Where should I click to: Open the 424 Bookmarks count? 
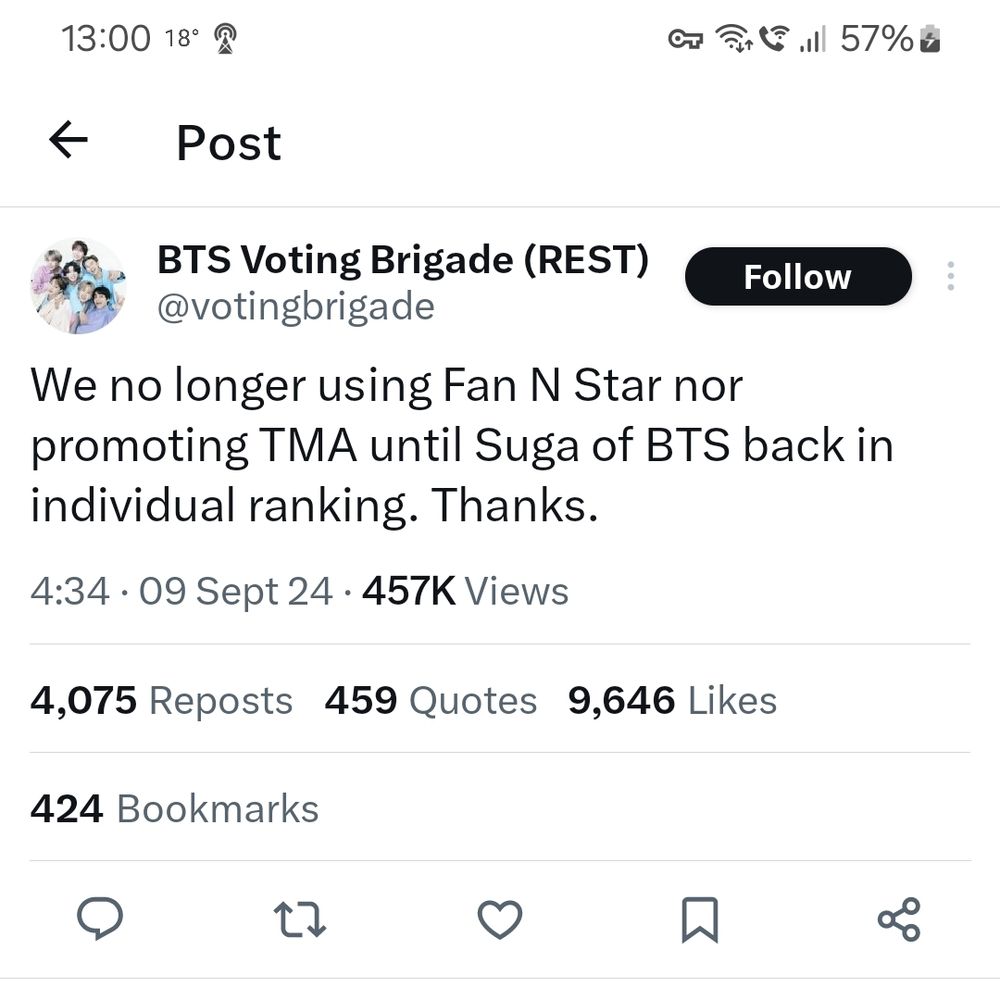174,809
